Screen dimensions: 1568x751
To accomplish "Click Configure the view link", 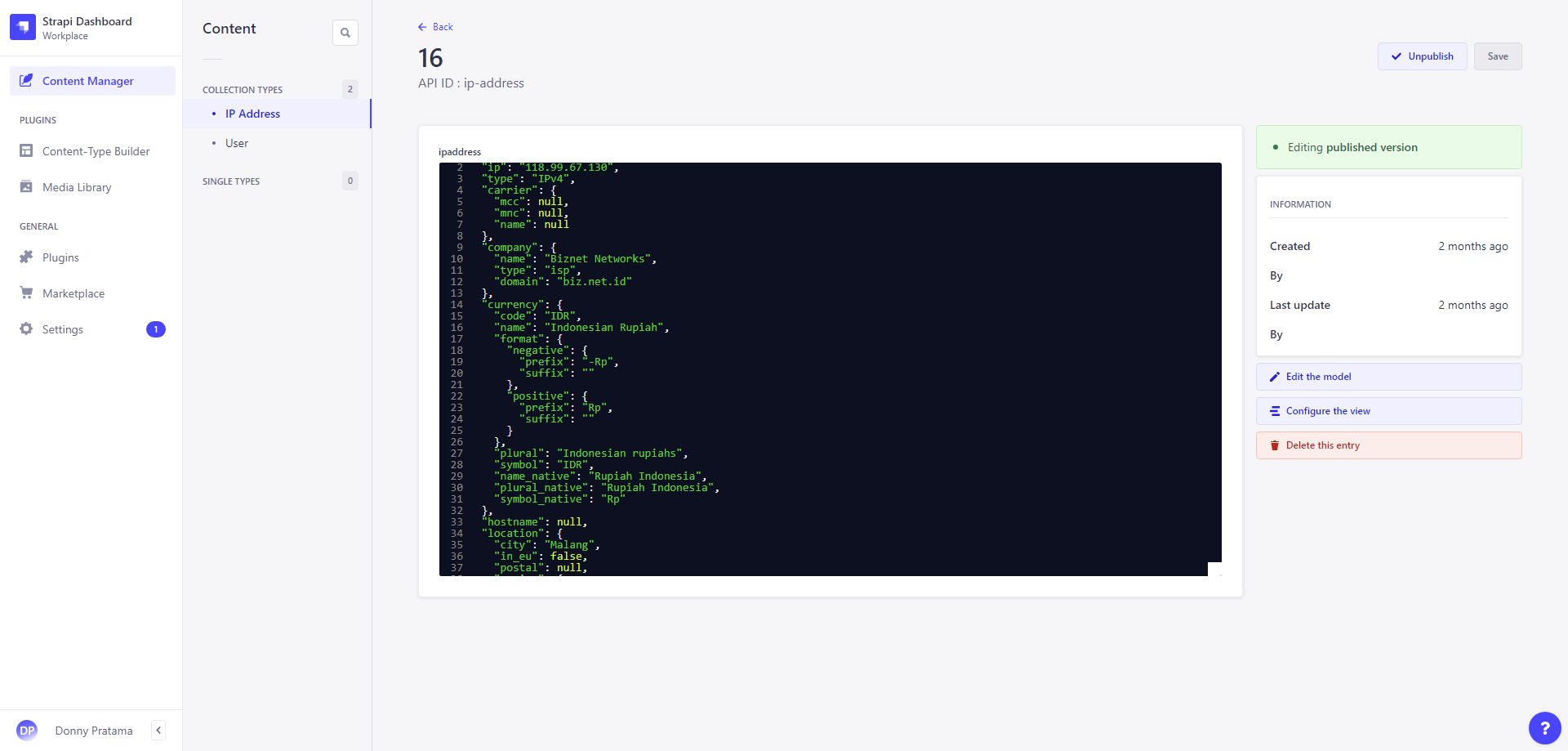I will (x=1328, y=411).
